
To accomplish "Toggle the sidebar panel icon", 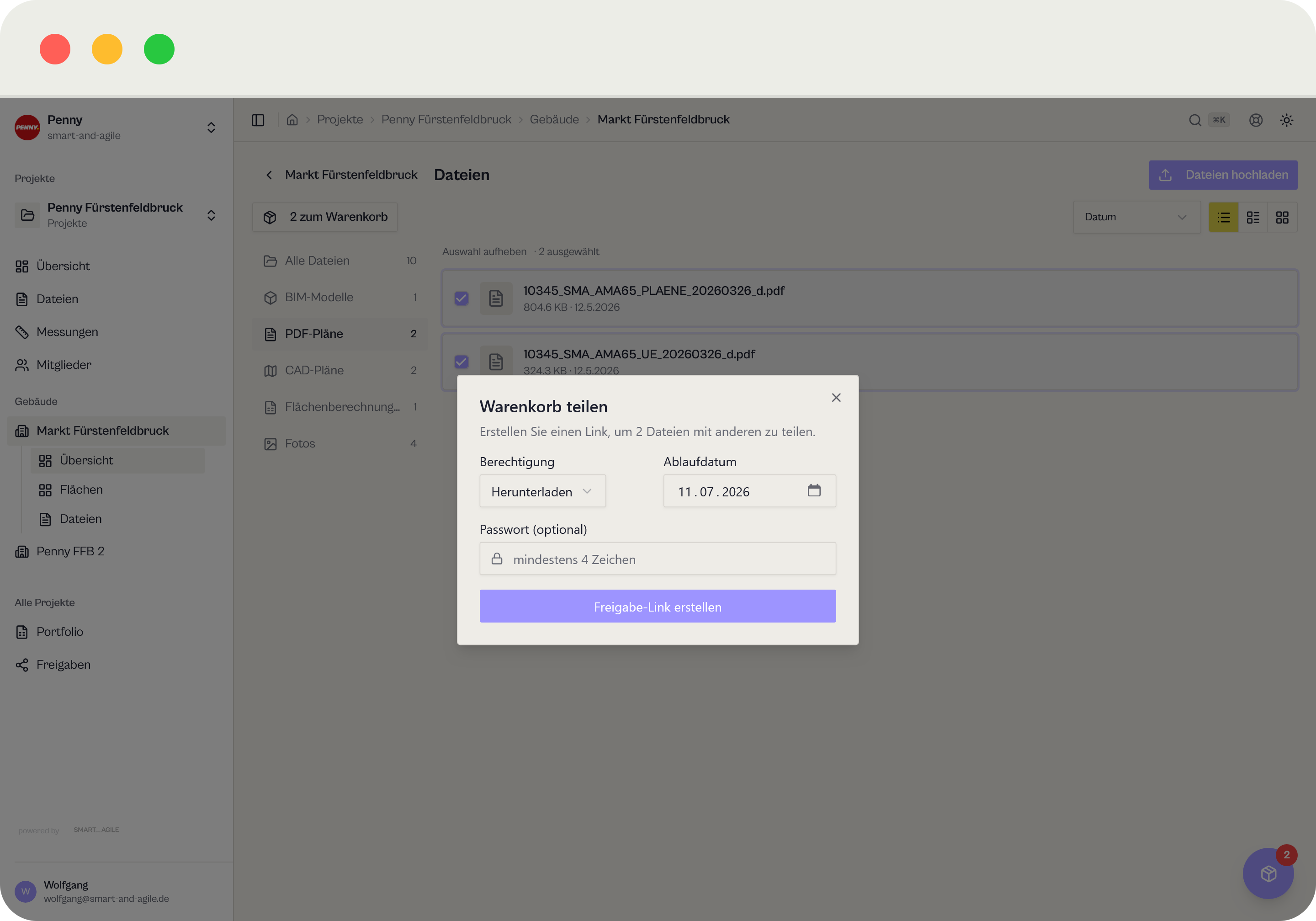I will [258, 120].
